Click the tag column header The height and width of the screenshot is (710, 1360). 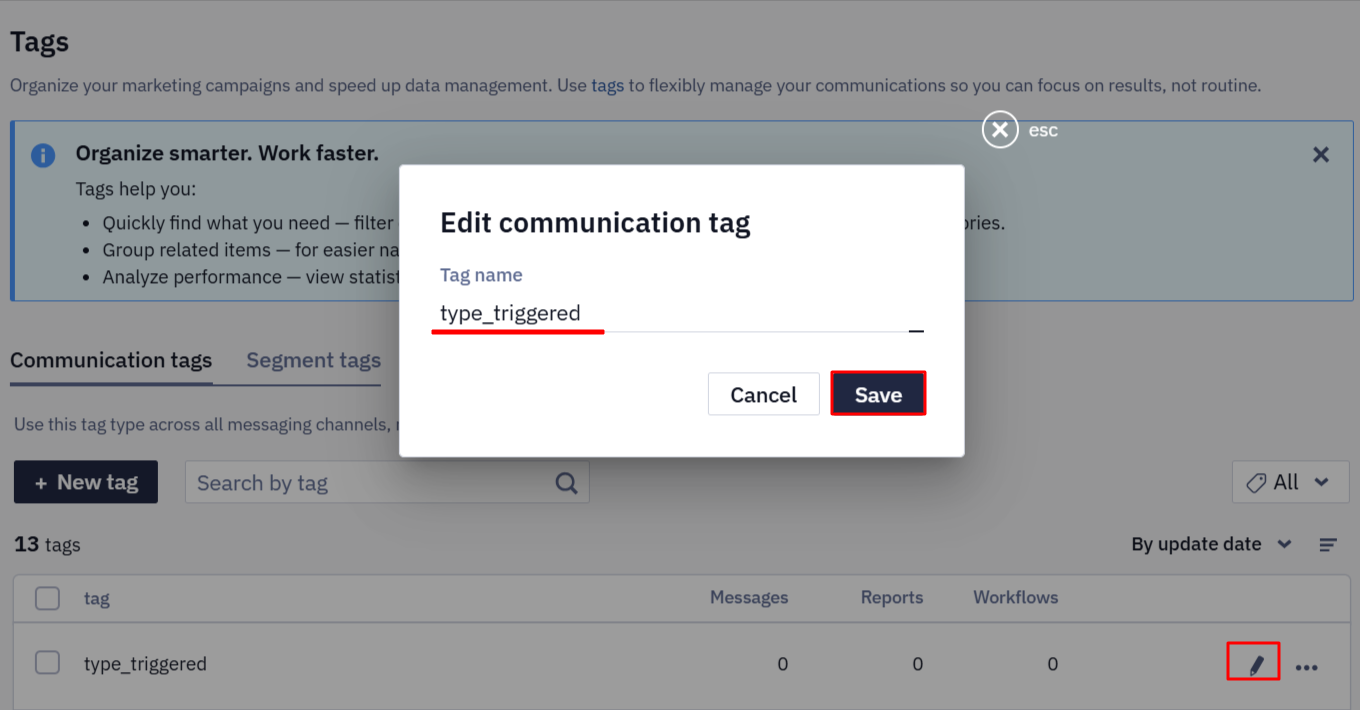97,599
